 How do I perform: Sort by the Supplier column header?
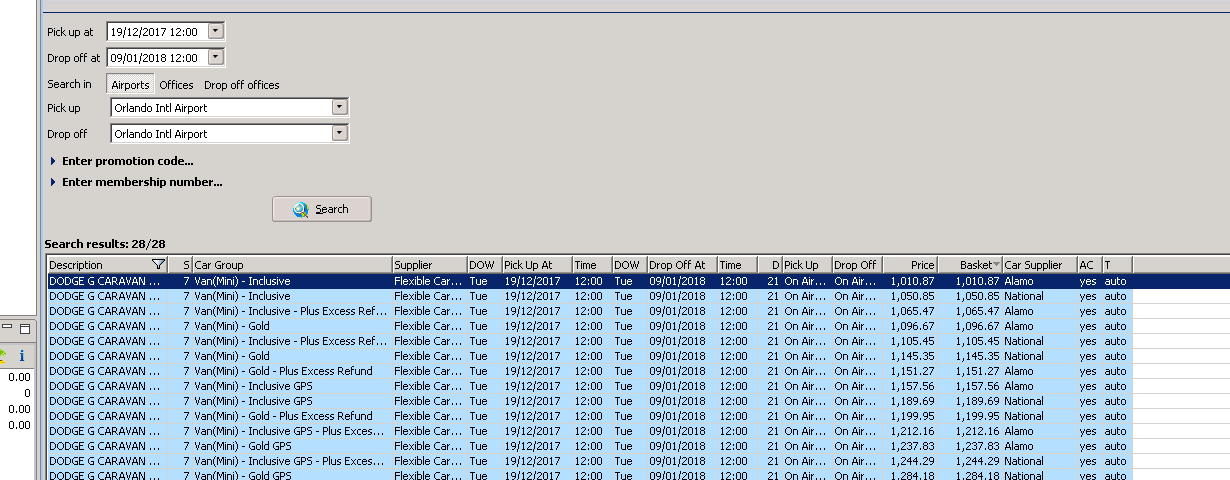pyautogui.click(x=429, y=265)
